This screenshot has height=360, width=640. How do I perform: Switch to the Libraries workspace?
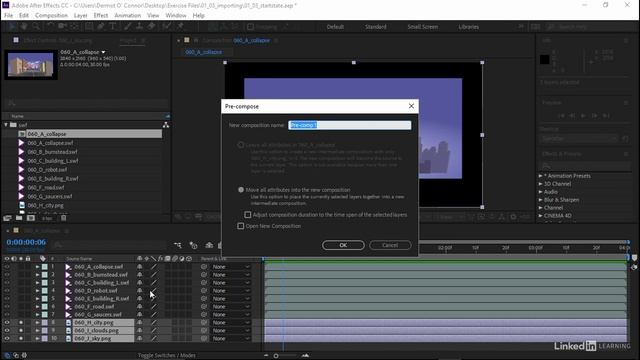(469, 27)
